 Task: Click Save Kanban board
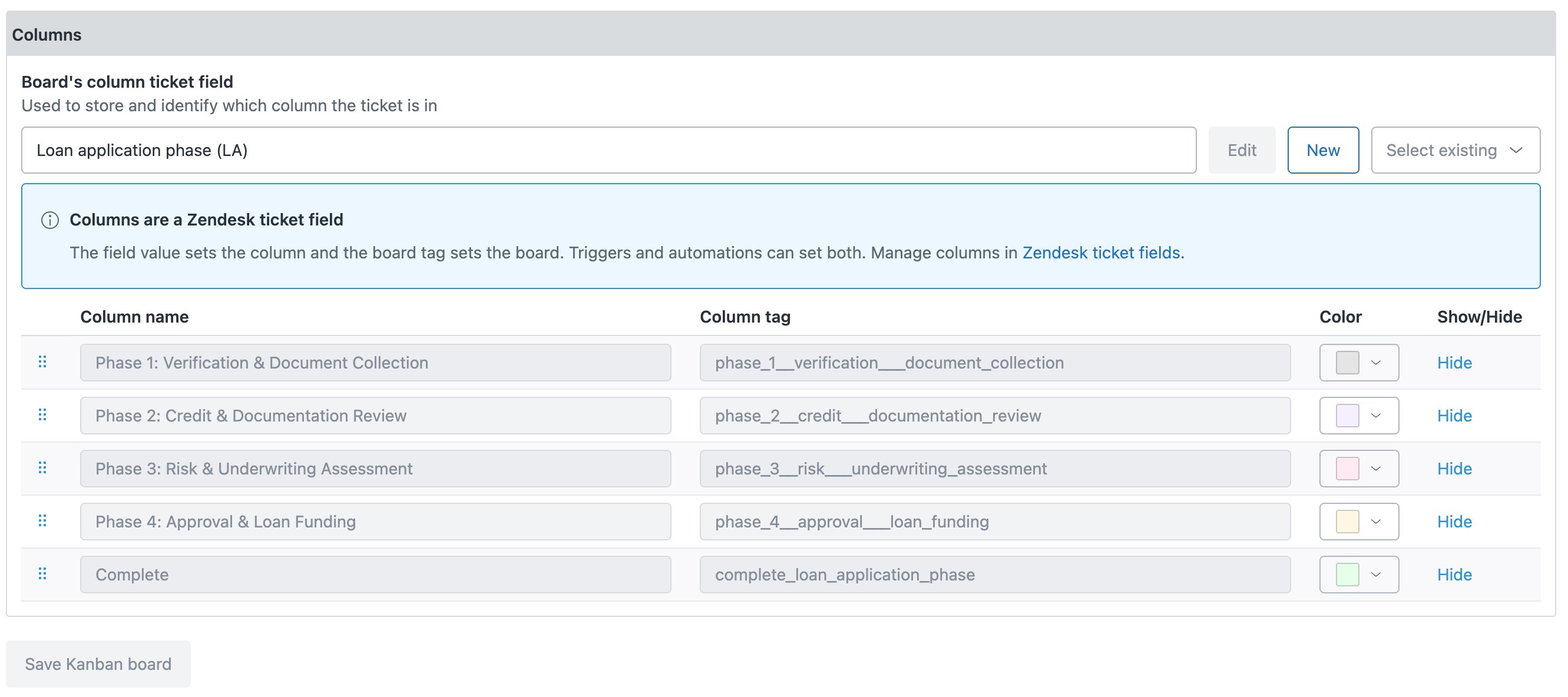coord(98,663)
